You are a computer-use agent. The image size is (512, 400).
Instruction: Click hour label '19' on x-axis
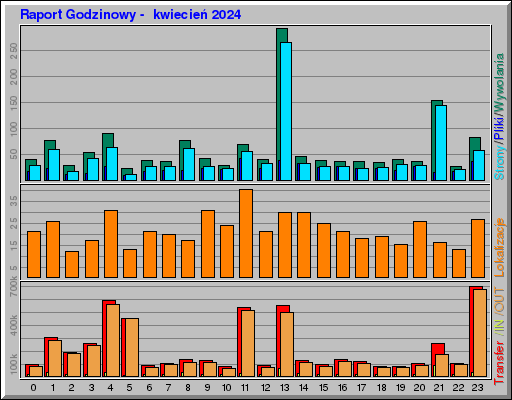coord(400,388)
